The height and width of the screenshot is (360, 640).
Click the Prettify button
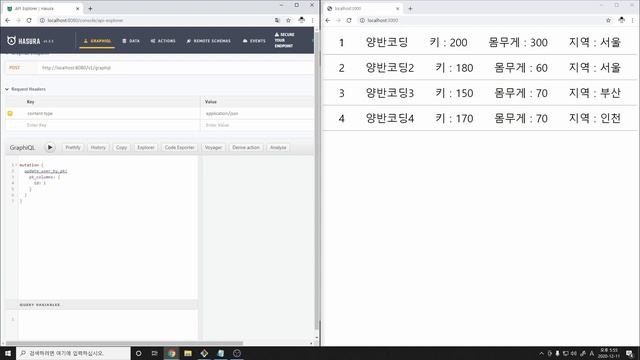tap(73, 147)
